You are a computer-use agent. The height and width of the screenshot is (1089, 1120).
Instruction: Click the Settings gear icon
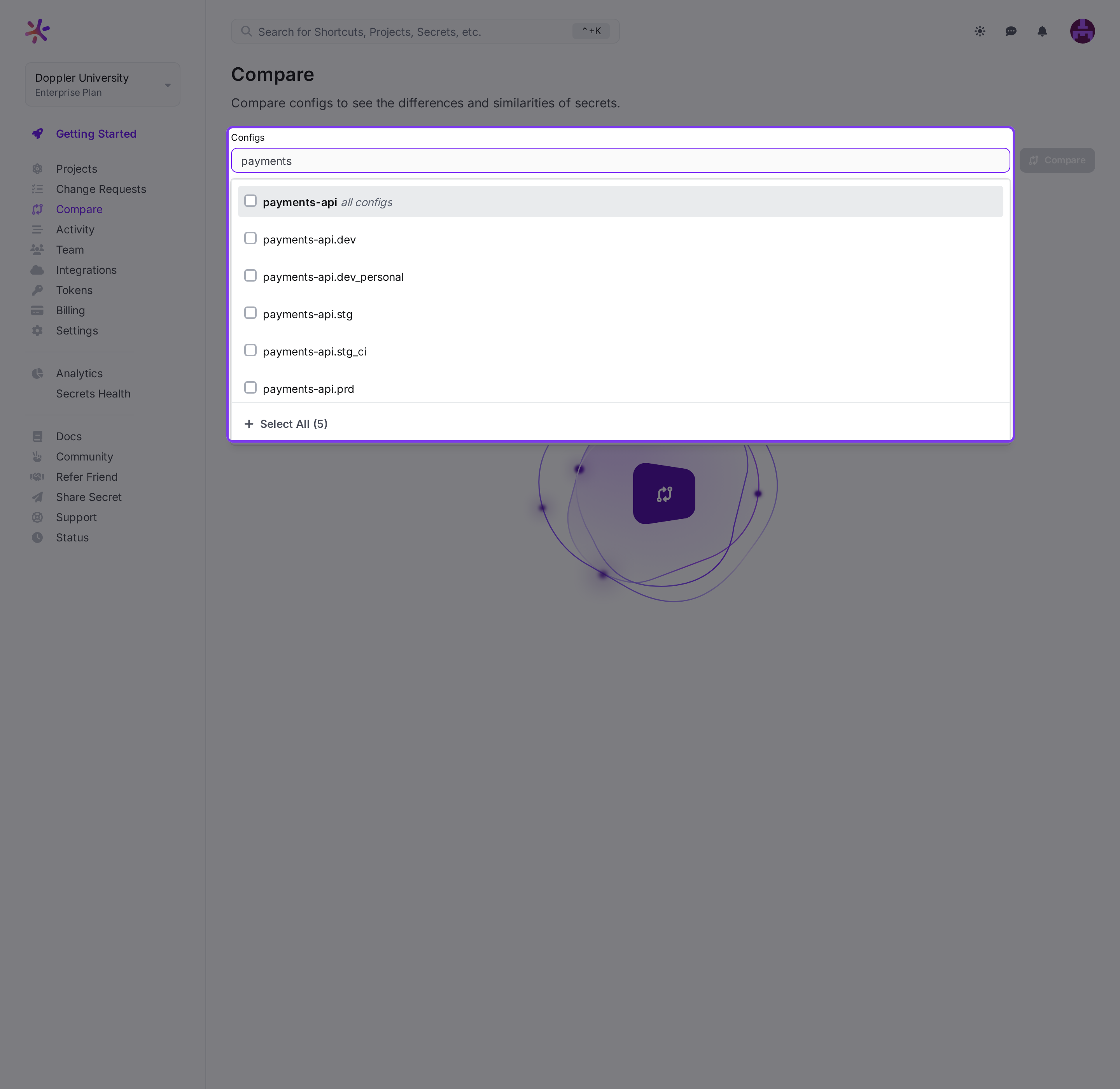tap(37, 331)
